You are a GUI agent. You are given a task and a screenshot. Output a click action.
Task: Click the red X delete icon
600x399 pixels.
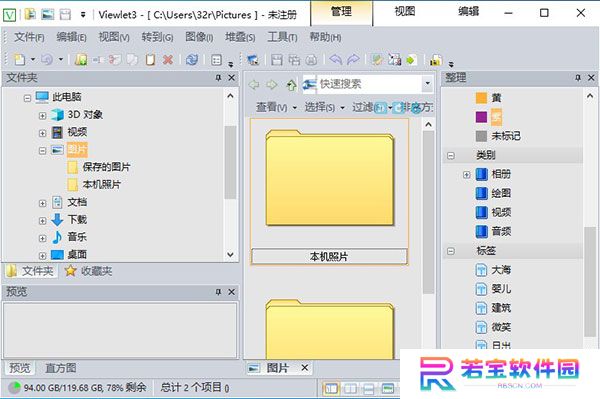point(168,59)
